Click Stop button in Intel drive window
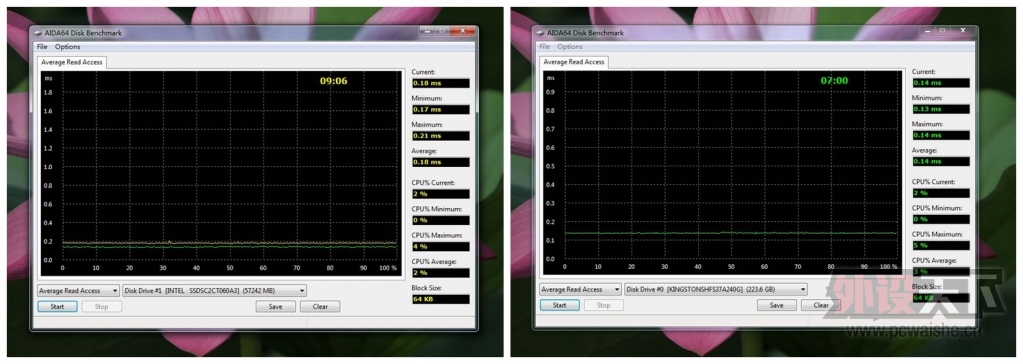The width and height of the screenshot is (1023, 364). pos(101,307)
